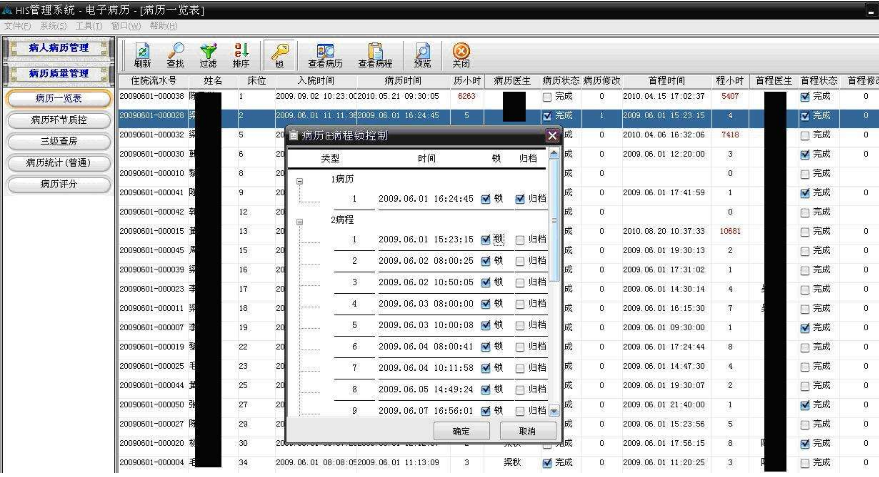
Task: Click the orange 关闭 toolbar icon
Action: pos(461,55)
